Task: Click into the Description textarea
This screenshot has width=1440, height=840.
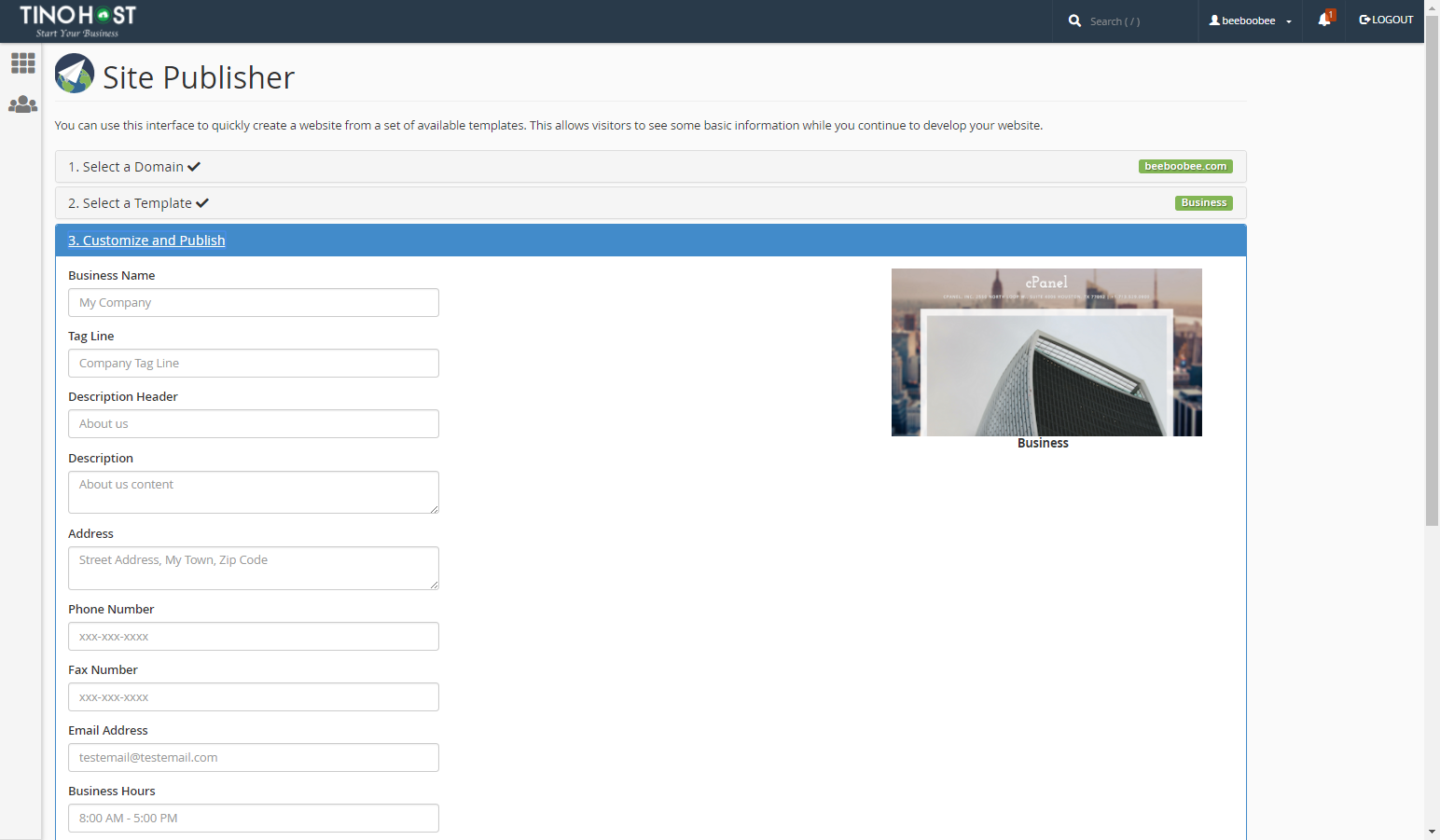Action: pos(254,492)
